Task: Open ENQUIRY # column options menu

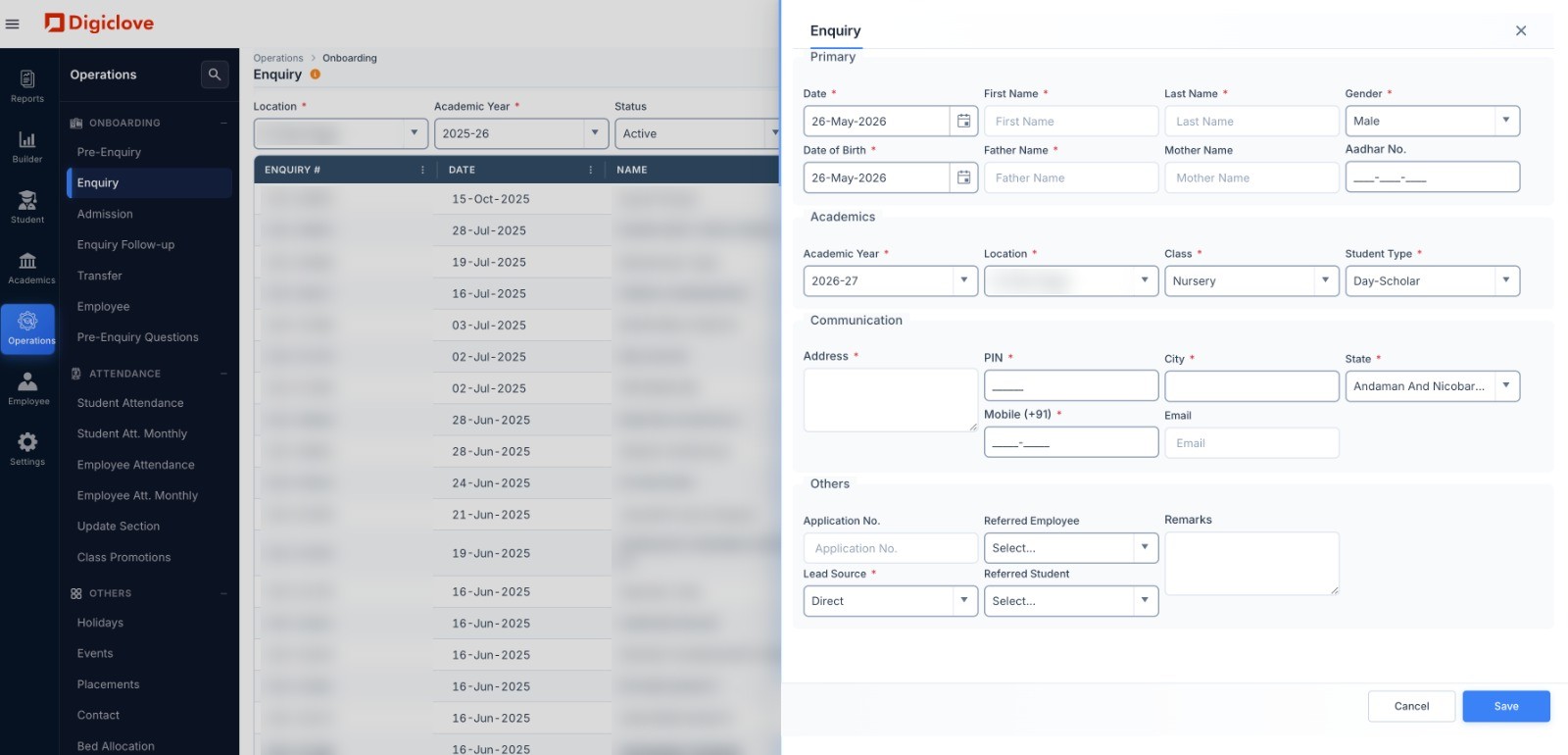Action: [422, 170]
